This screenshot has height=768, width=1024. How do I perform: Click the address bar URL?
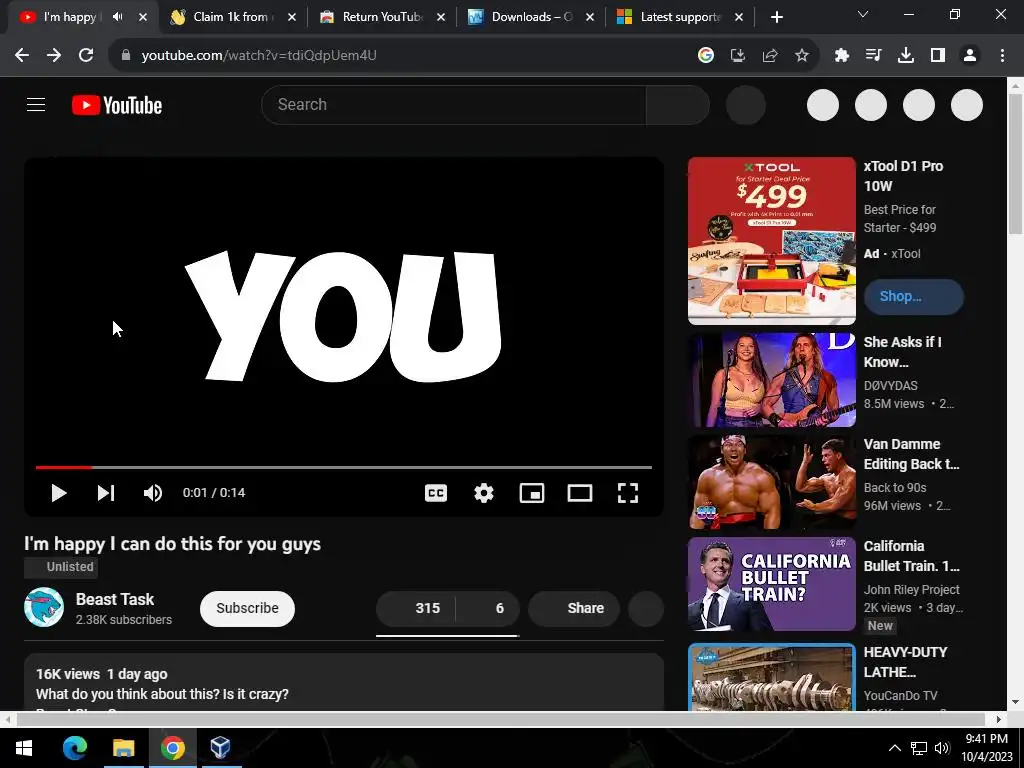click(259, 56)
